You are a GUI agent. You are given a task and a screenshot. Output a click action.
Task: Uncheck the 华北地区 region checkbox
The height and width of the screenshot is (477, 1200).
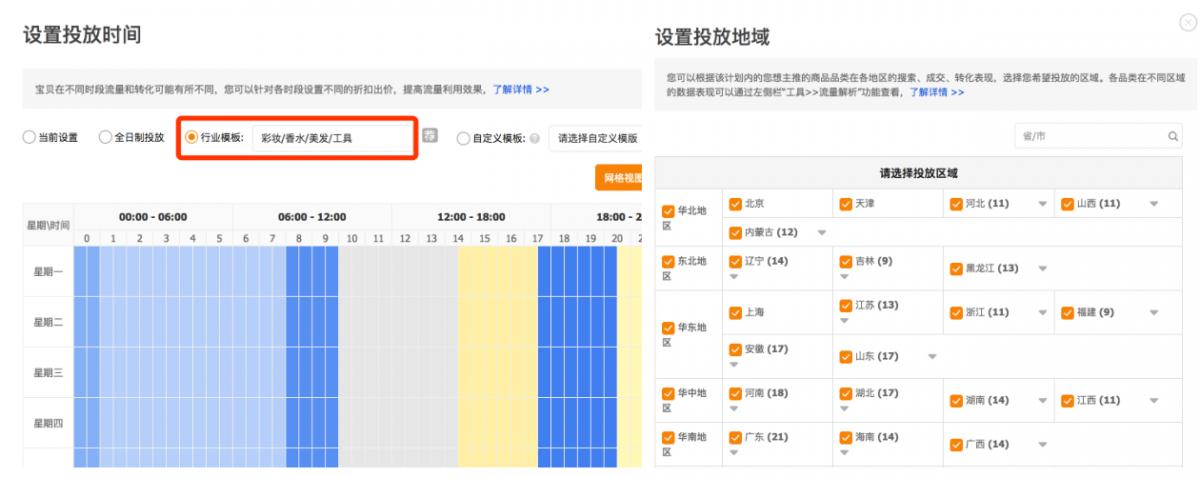tap(669, 211)
